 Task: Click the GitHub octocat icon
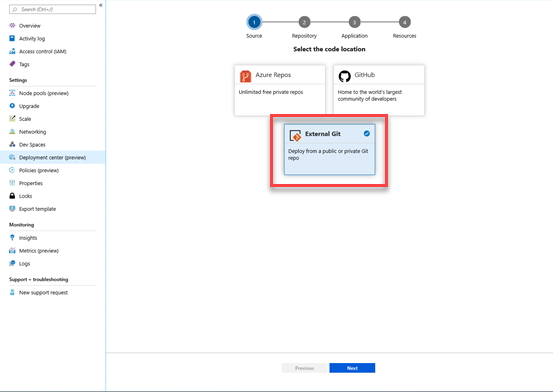tap(345, 76)
